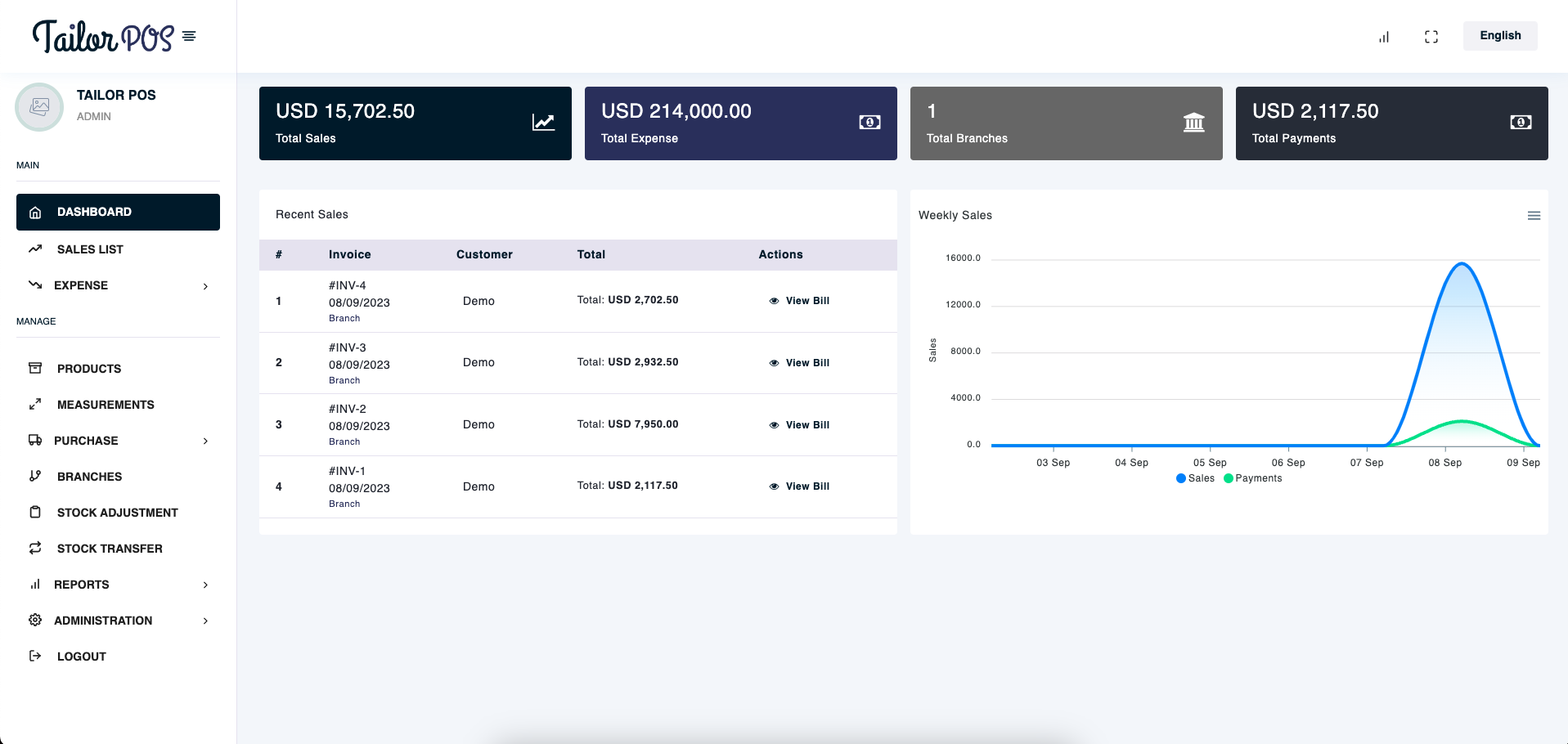Viewport: 1568px width, 744px height.
Task: Click eye icon for invoice #INV-4
Action: 774,301
